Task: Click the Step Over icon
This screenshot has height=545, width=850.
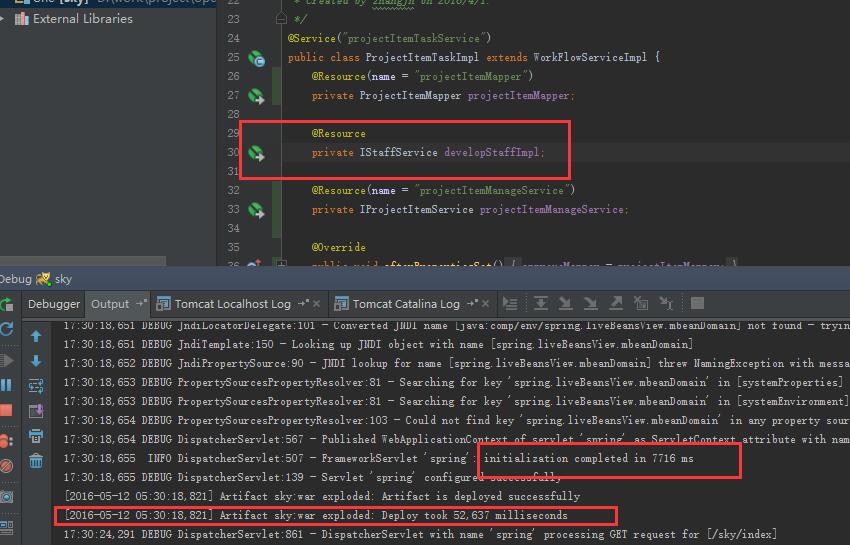Action: [540, 304]
